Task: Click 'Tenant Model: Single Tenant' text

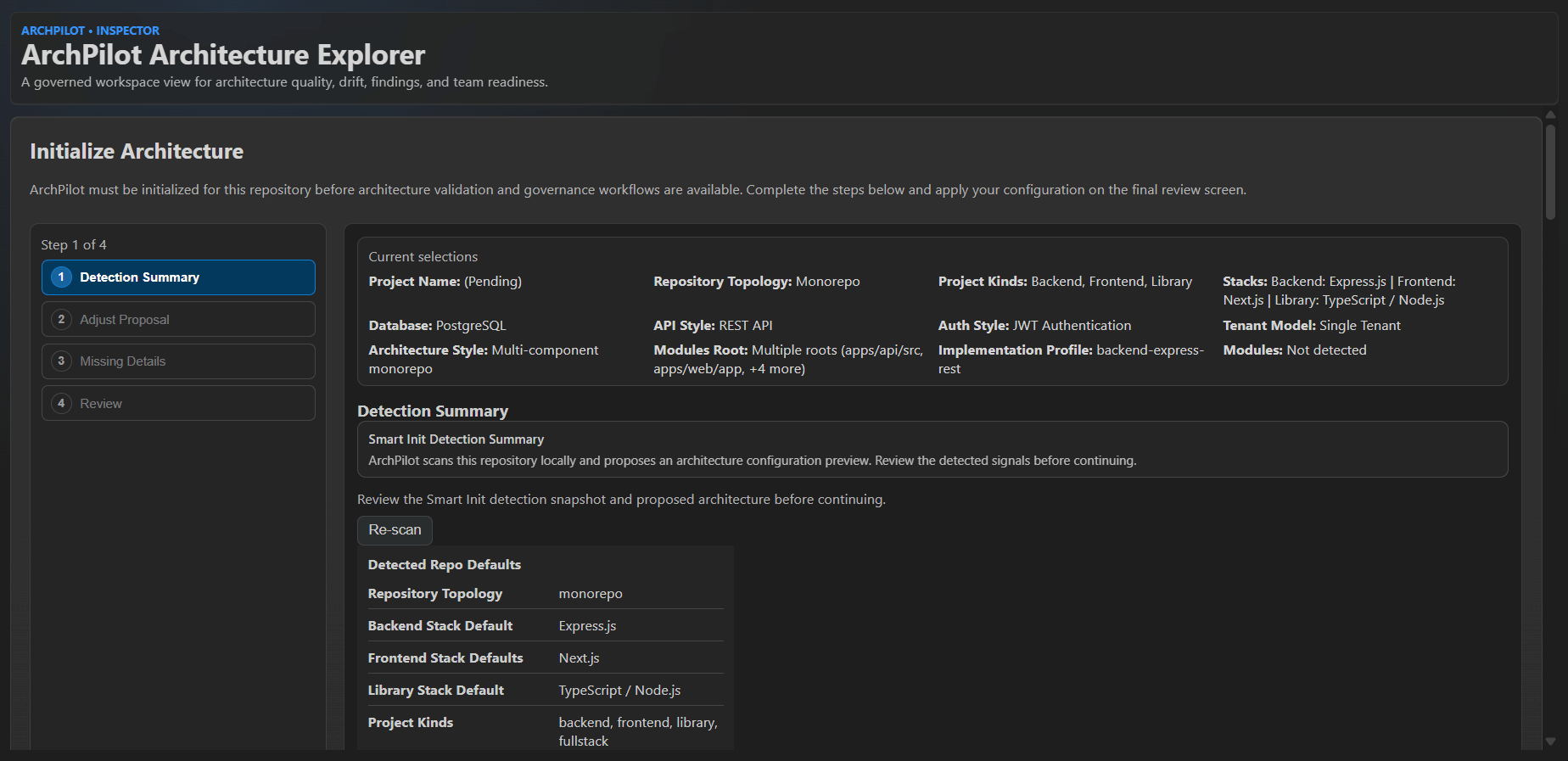Action: pyautogui.click(x=1312, y=326)
